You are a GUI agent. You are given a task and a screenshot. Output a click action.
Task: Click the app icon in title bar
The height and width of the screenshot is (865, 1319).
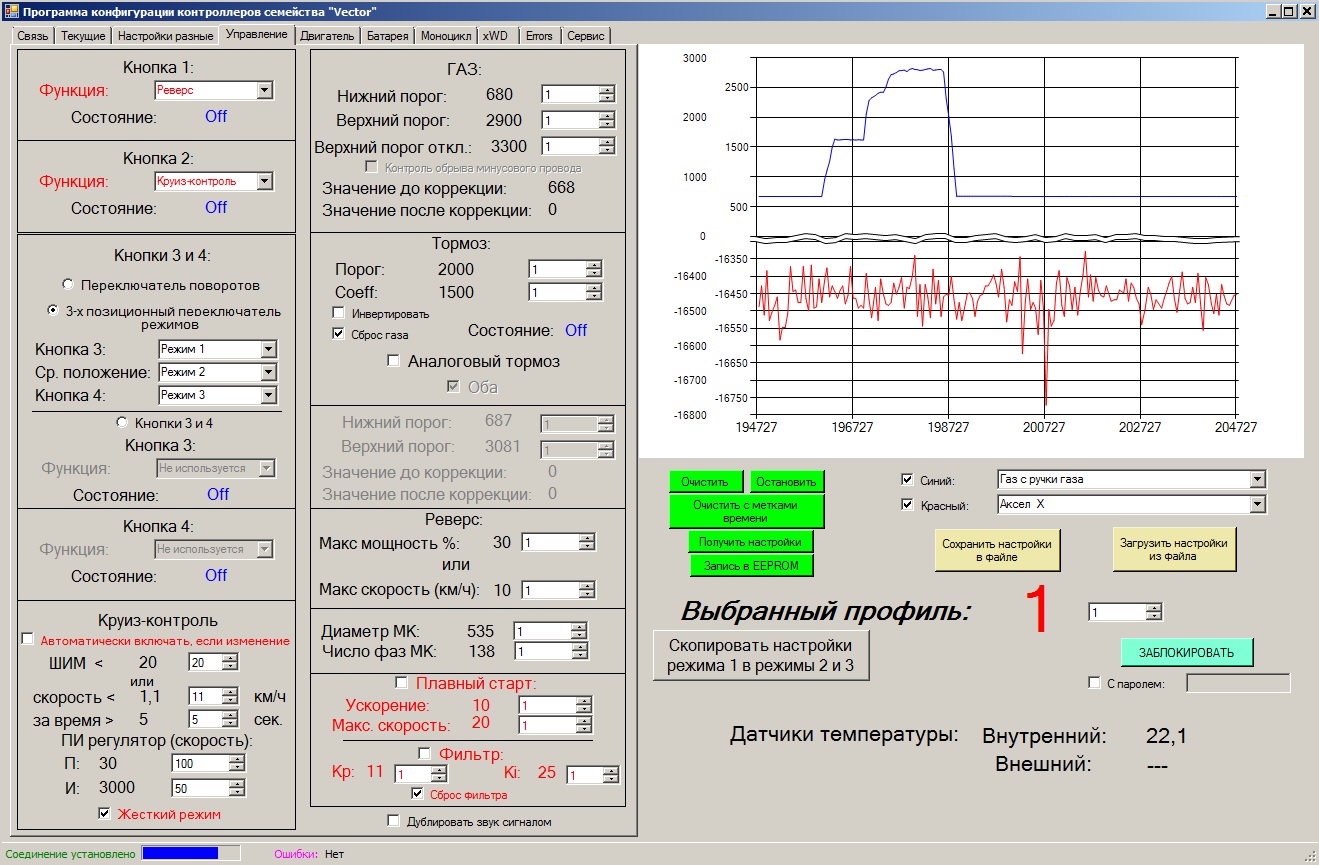coord(11,11)
